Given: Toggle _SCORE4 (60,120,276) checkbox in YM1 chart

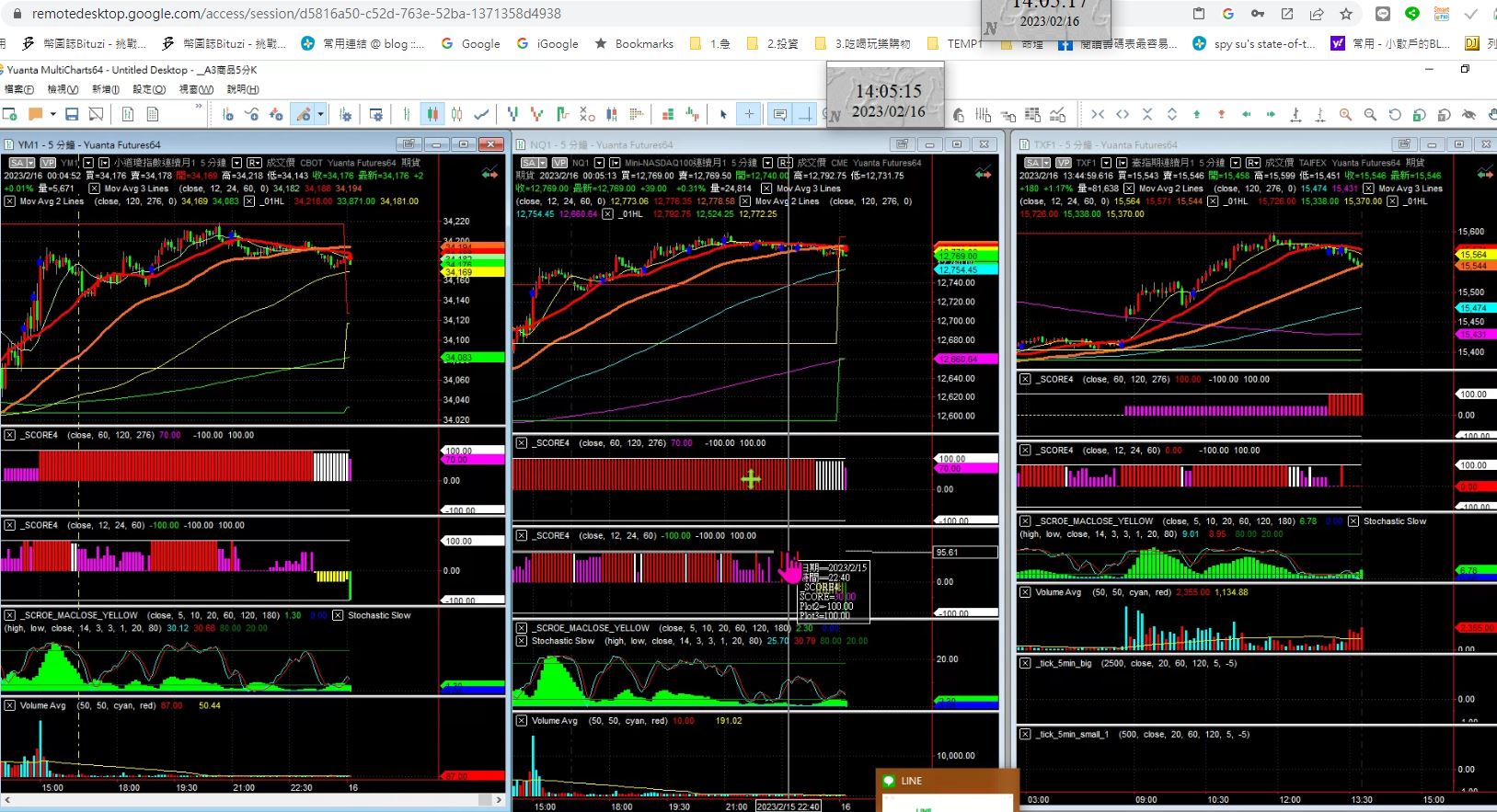Looking at the screenshot, I should click(9, 435).
